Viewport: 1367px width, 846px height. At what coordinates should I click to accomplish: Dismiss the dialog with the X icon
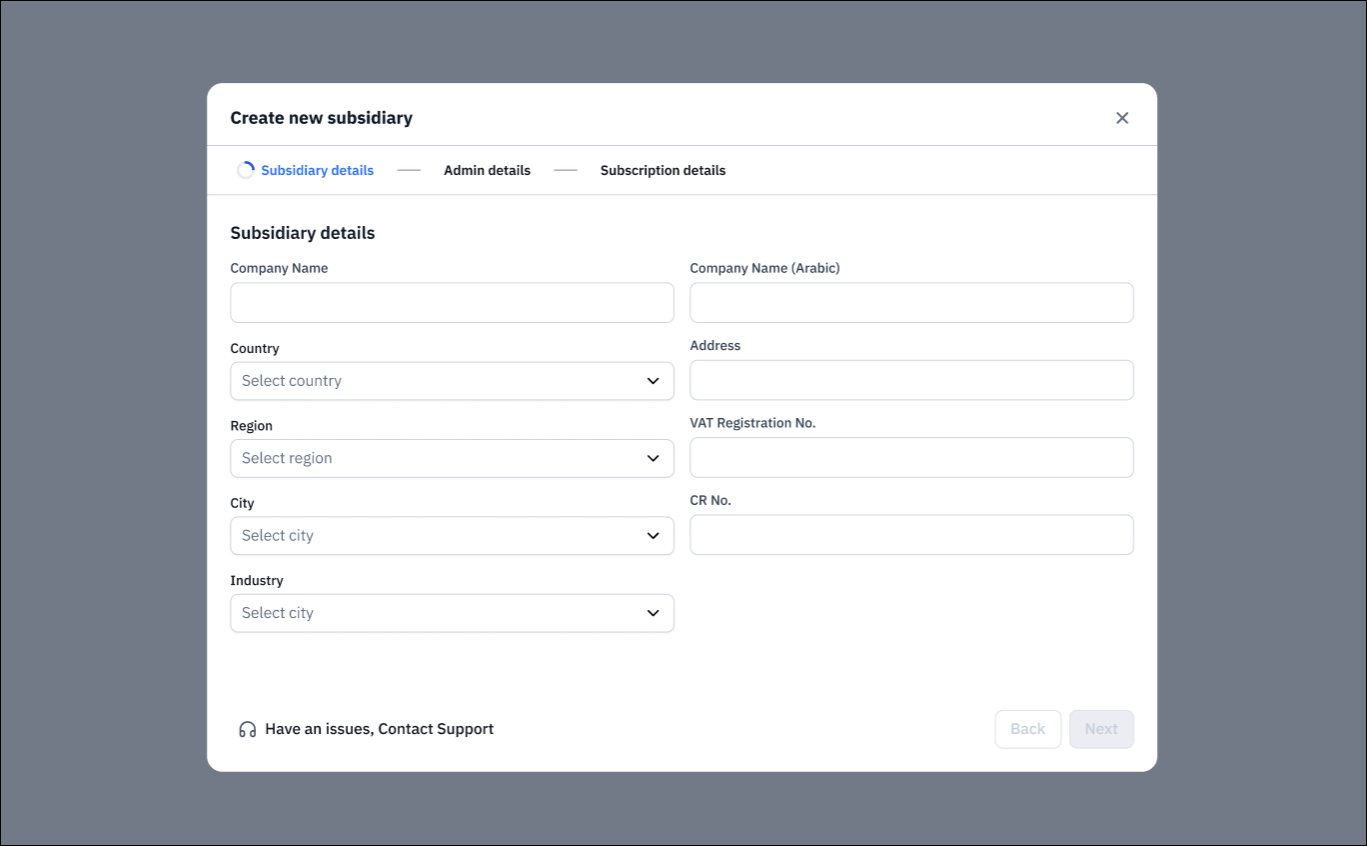[x=1122, y=117]
